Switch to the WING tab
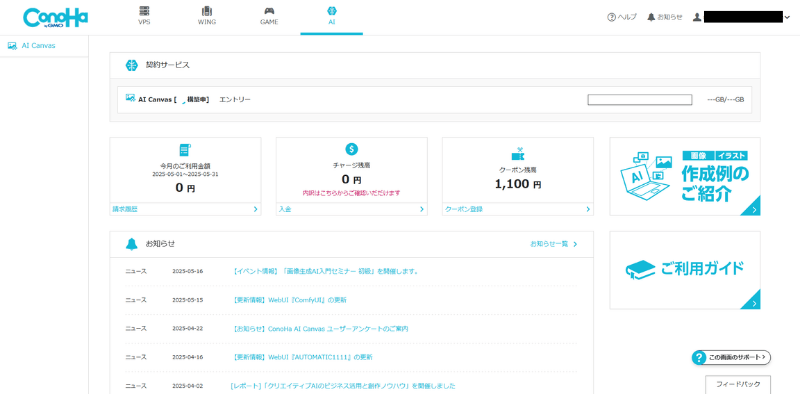The height and width of the screenshot is (394, 800). (x=207, y=16)
